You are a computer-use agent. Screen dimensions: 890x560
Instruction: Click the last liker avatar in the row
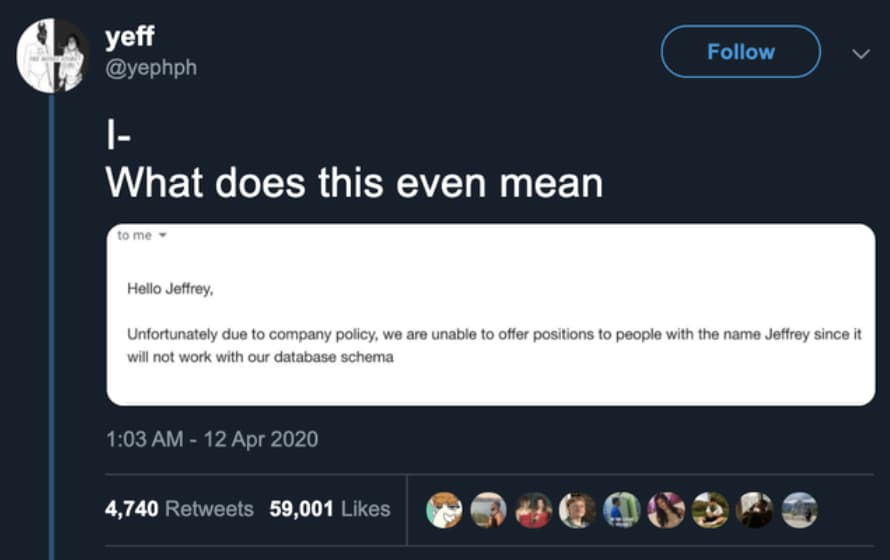pyautogui.click(x=799, y=509)
